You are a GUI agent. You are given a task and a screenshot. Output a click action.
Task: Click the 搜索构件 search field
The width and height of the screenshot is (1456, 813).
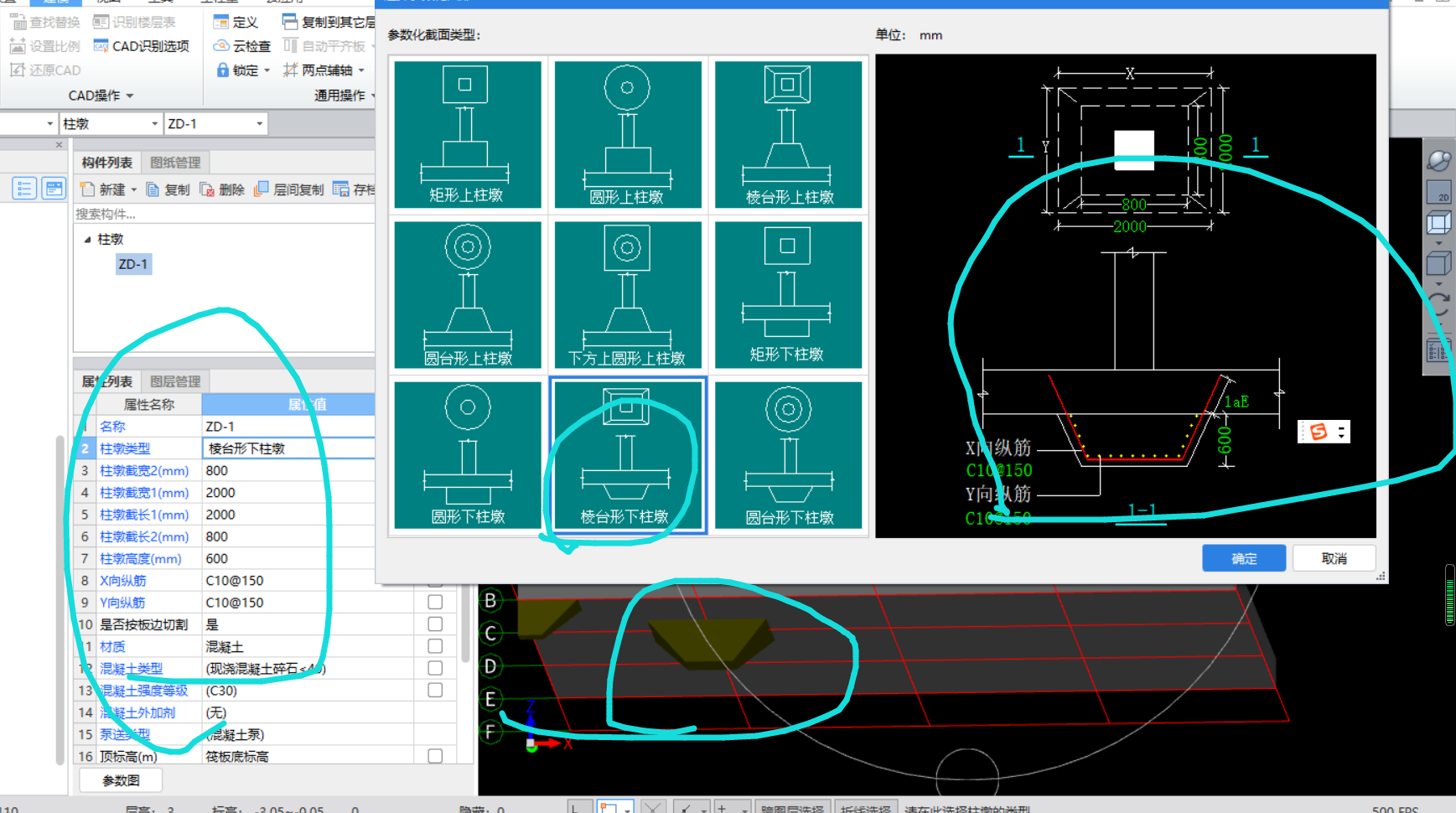tap(224, 214)
